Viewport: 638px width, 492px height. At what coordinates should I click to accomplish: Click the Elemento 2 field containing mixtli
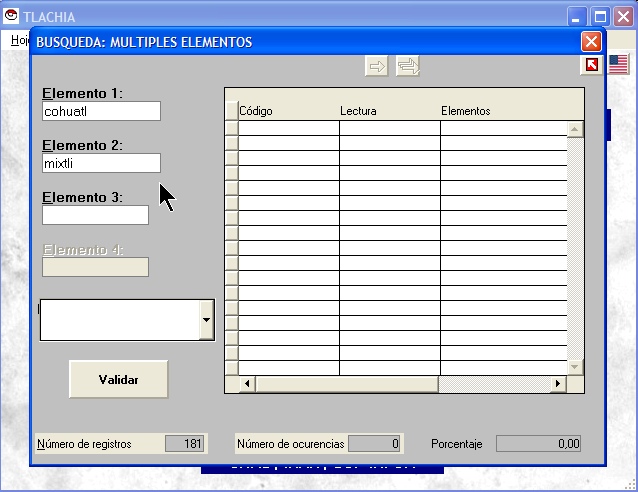click(x=101, y=163)
